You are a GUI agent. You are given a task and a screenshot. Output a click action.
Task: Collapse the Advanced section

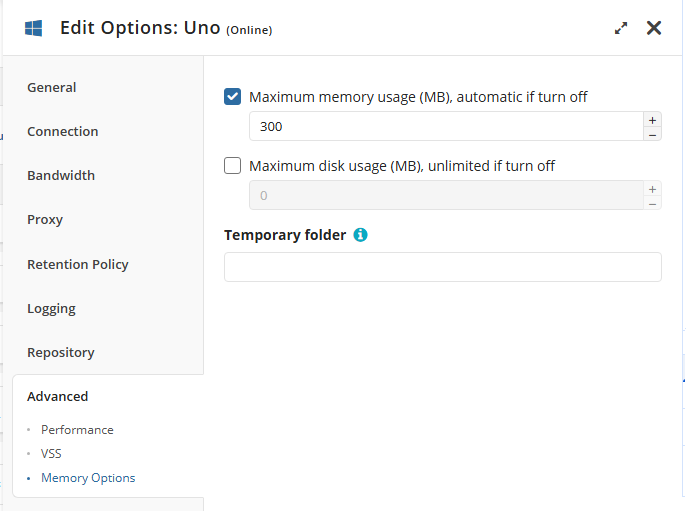pyautogui.click(x=58, y=396)
